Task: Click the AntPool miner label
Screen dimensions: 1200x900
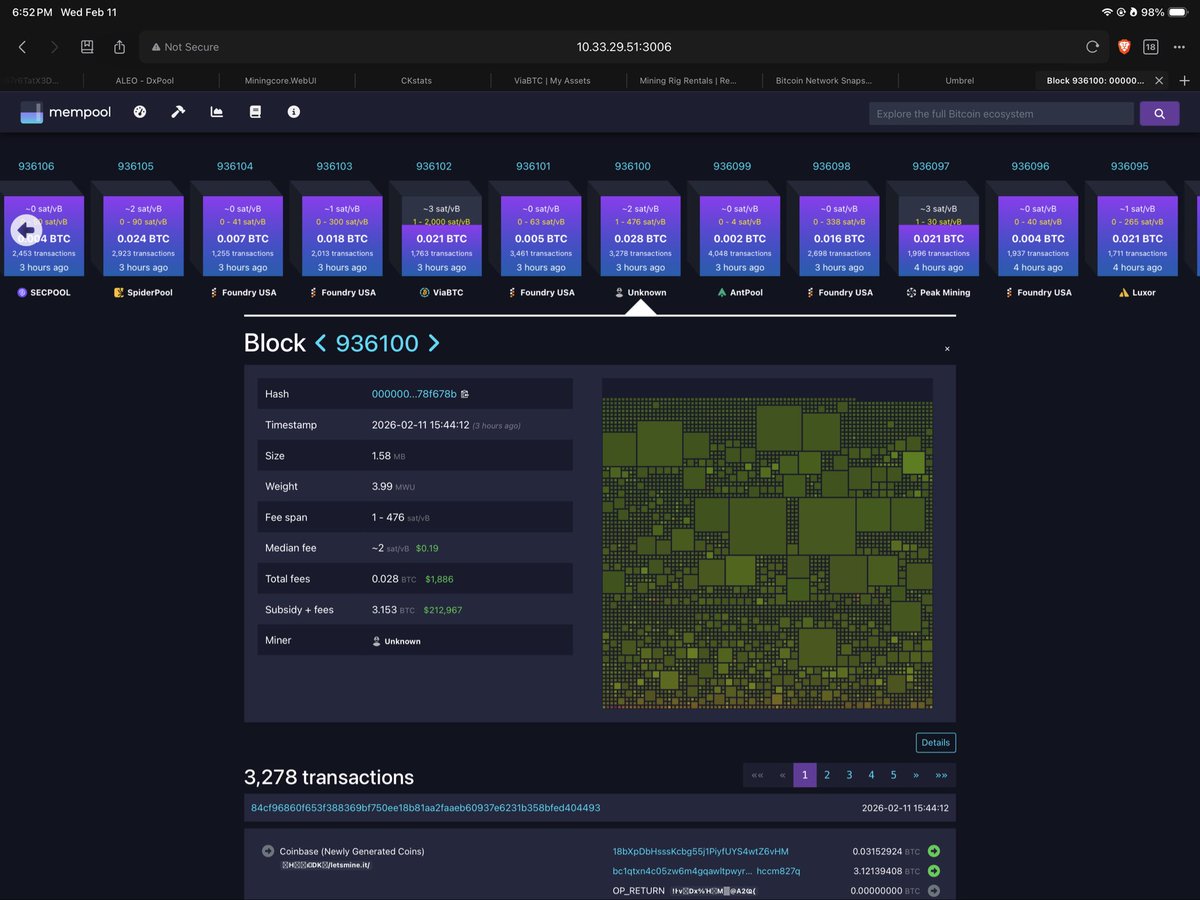Action: pos(740,292)
